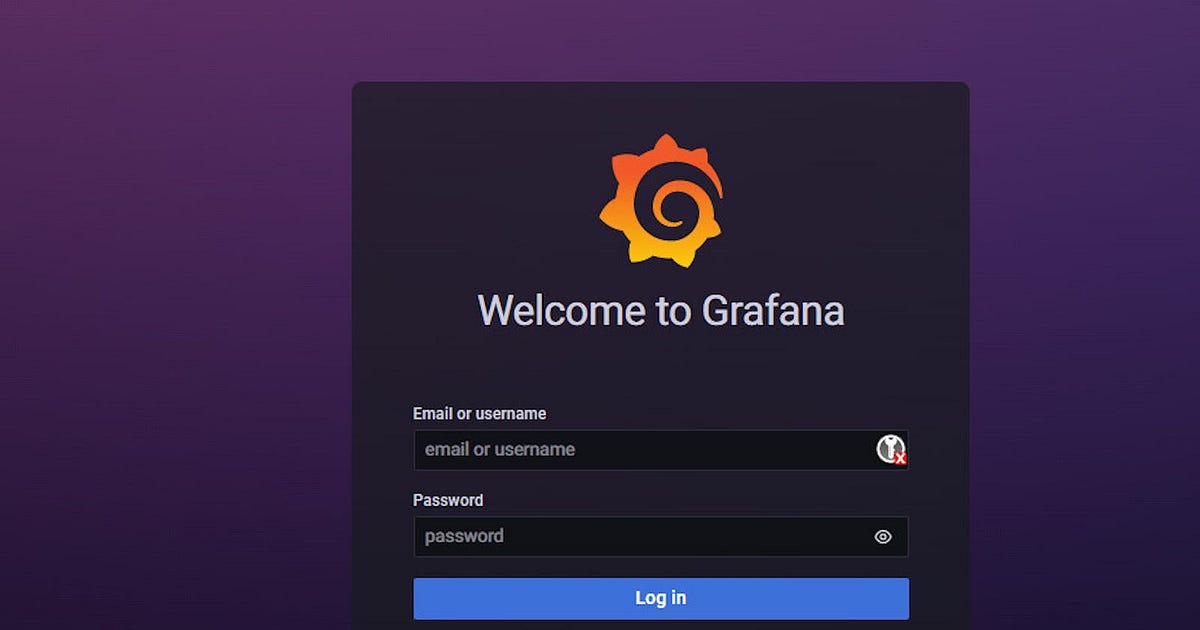Click the icon at the email field's right edge
1200x630 pixels.
(x=890, y=450)
